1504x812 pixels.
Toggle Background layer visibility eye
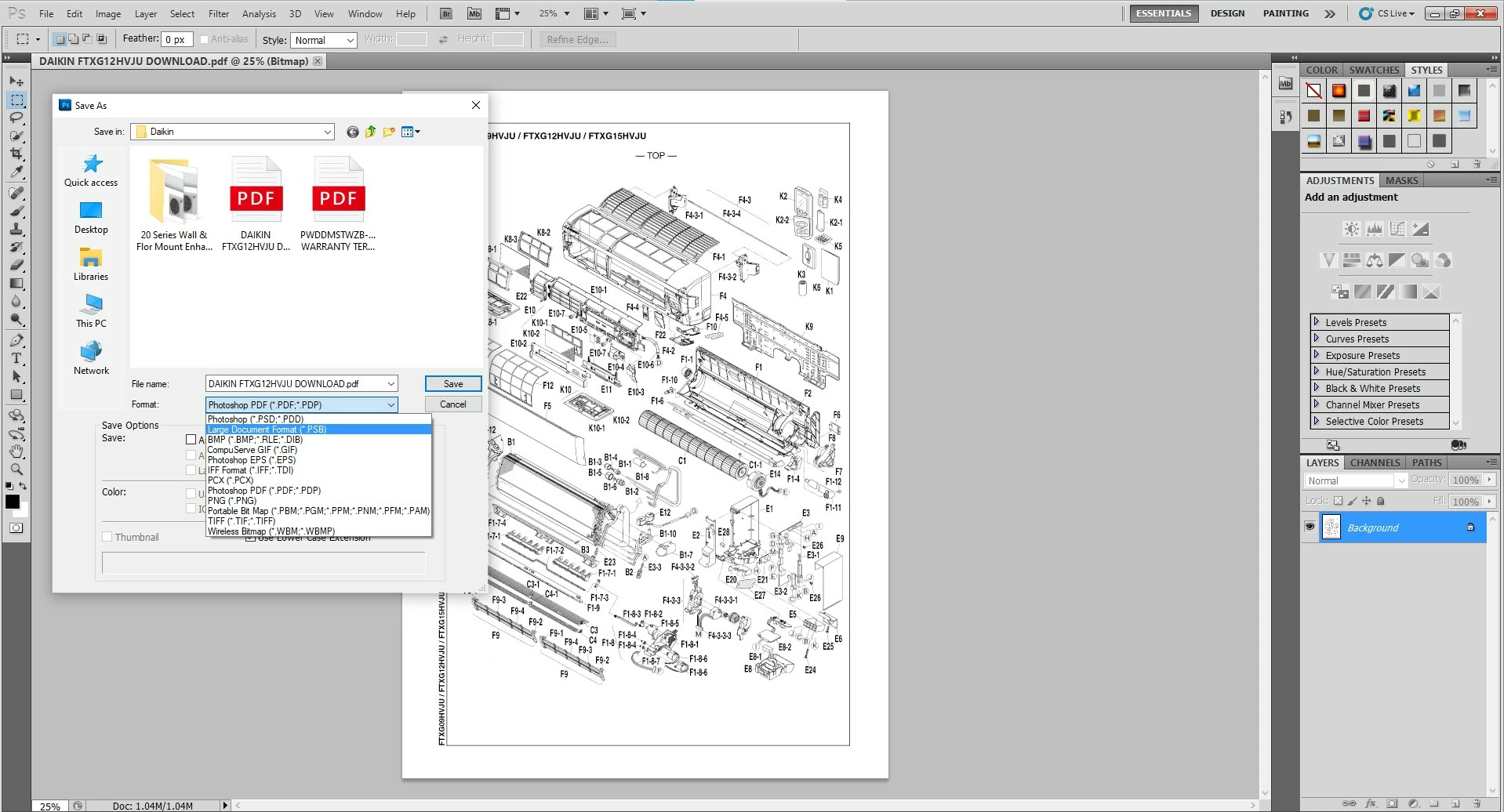click(x=1310, y=527)
